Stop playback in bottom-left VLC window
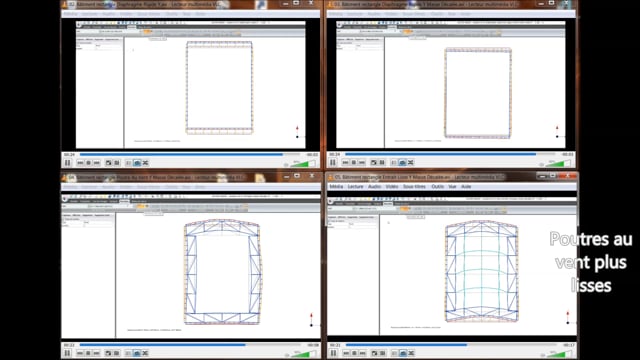640x360 pixels. (x=88, y=353)
